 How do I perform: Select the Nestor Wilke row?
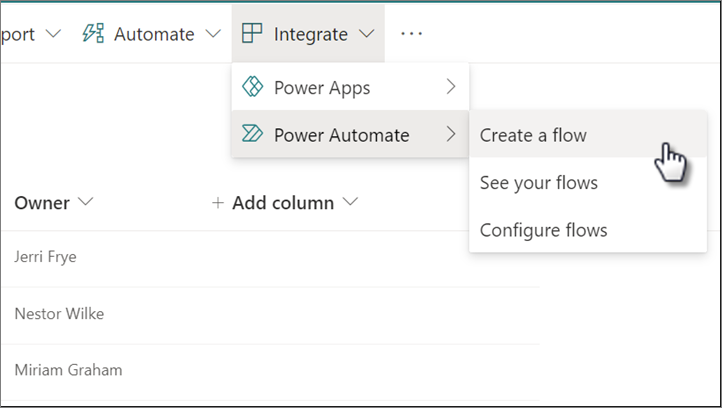(x=270, y=315)
